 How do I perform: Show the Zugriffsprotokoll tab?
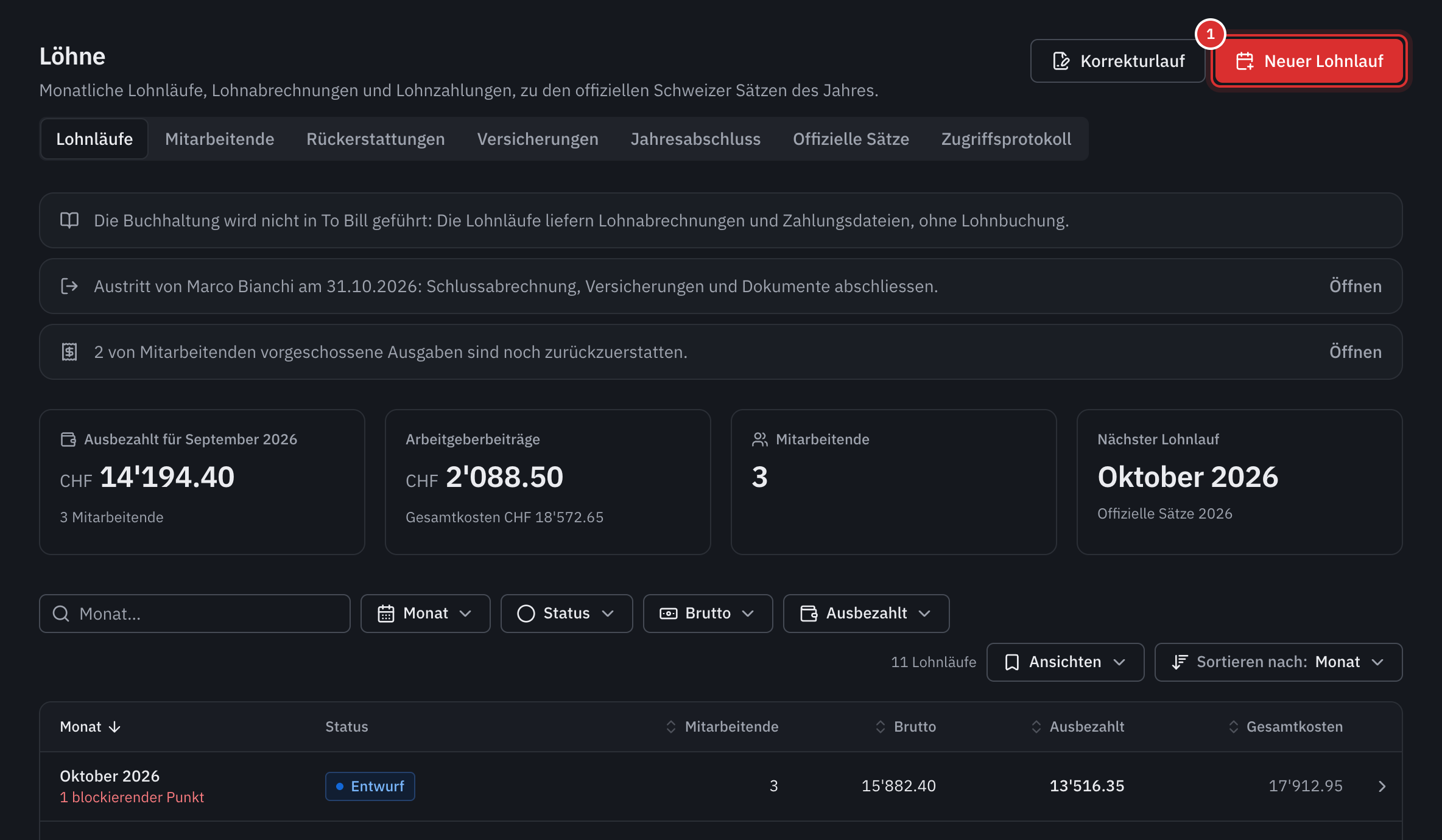coord(1006,139)
